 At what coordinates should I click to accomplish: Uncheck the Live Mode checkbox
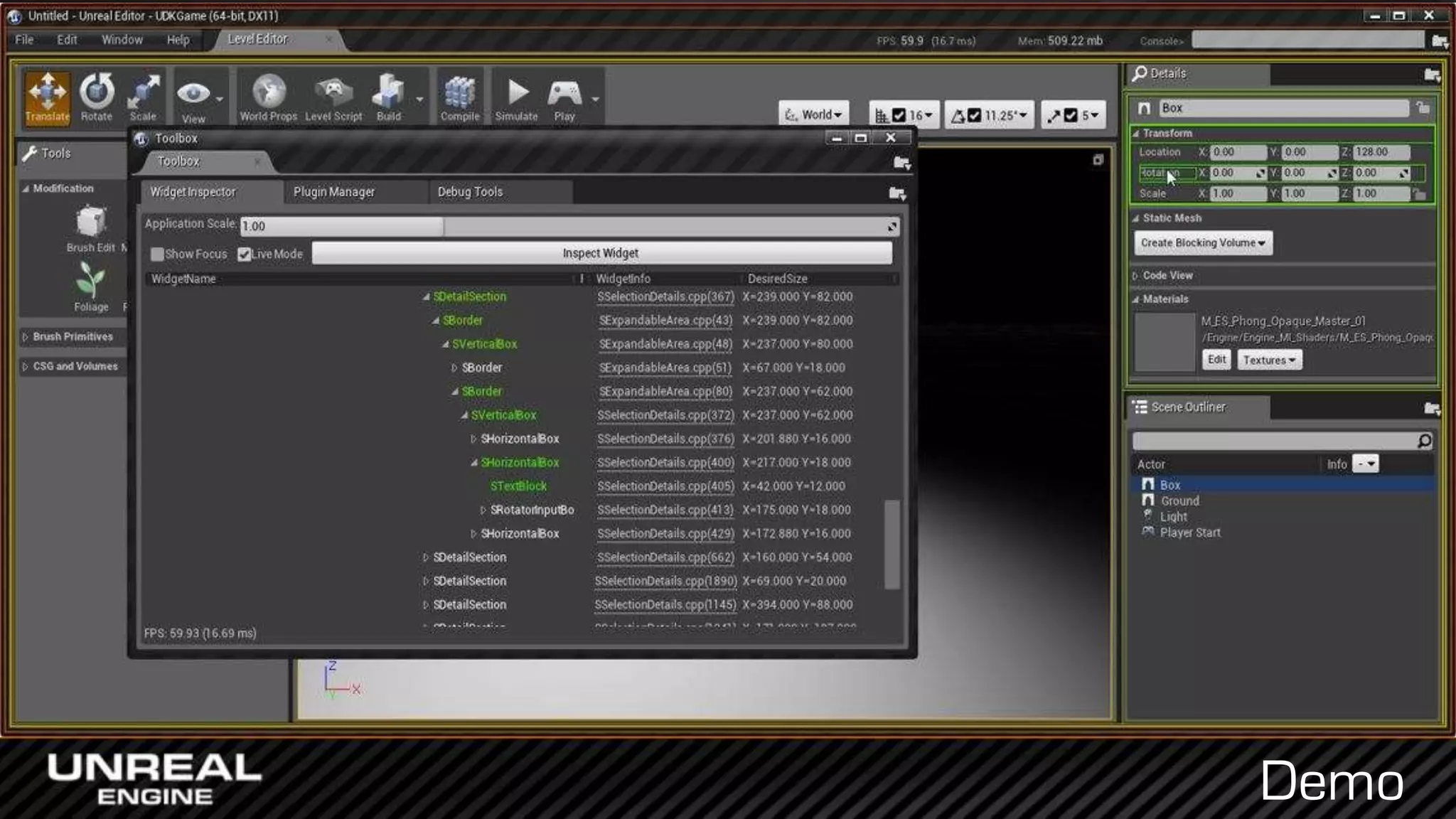coord(244,254)
